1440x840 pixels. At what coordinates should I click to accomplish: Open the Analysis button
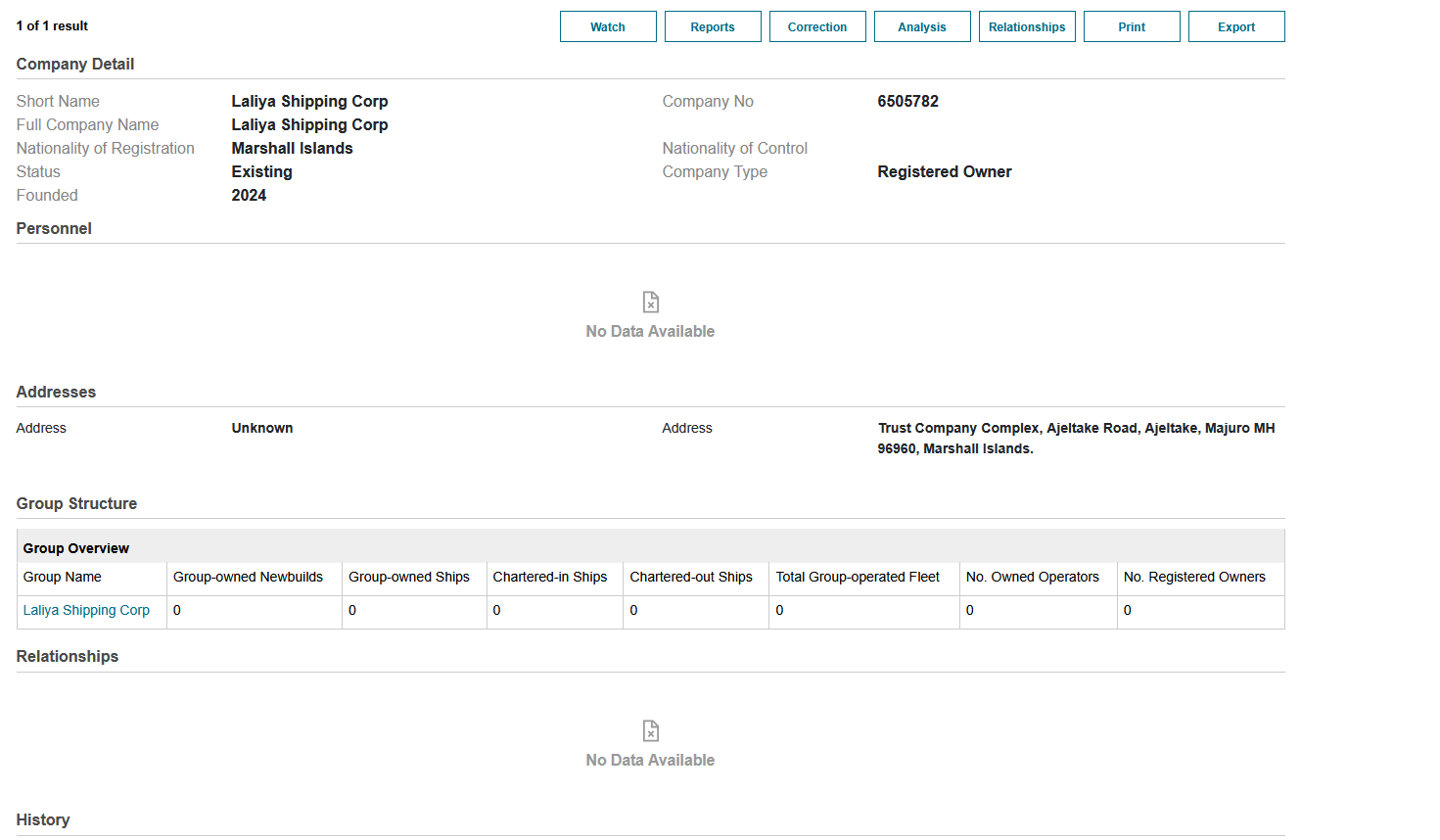[922, 26]
